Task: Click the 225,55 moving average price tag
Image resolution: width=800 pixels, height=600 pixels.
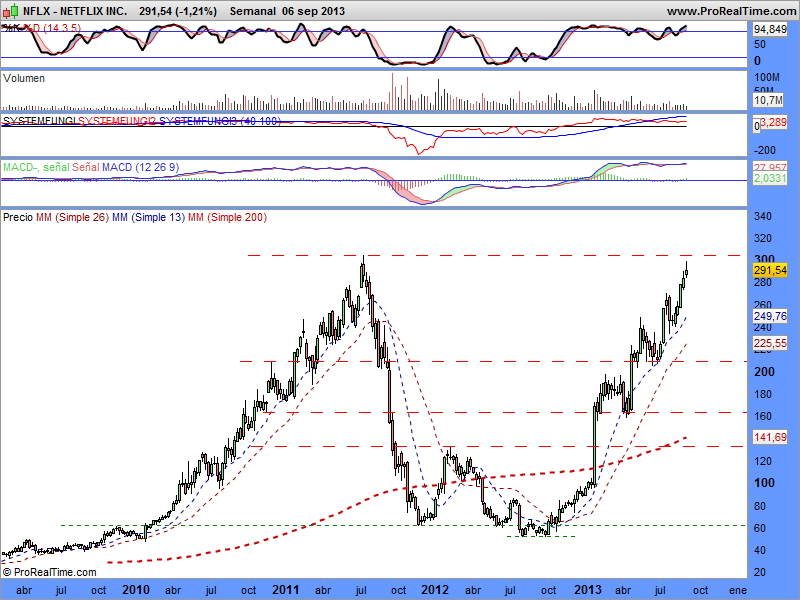Action: [x=770, y=343]
